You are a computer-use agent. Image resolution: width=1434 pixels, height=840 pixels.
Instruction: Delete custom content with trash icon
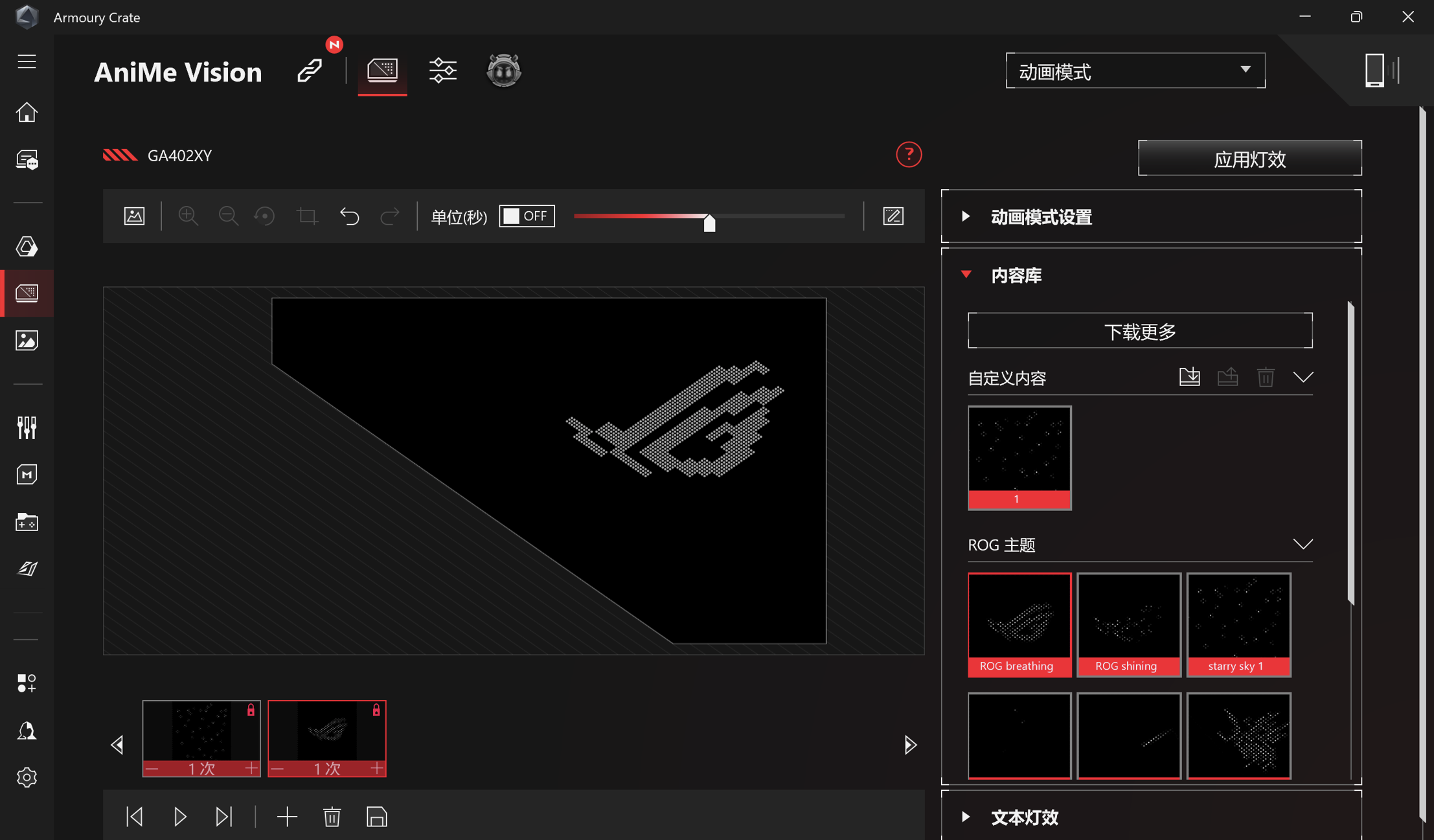pos(1266,377)
